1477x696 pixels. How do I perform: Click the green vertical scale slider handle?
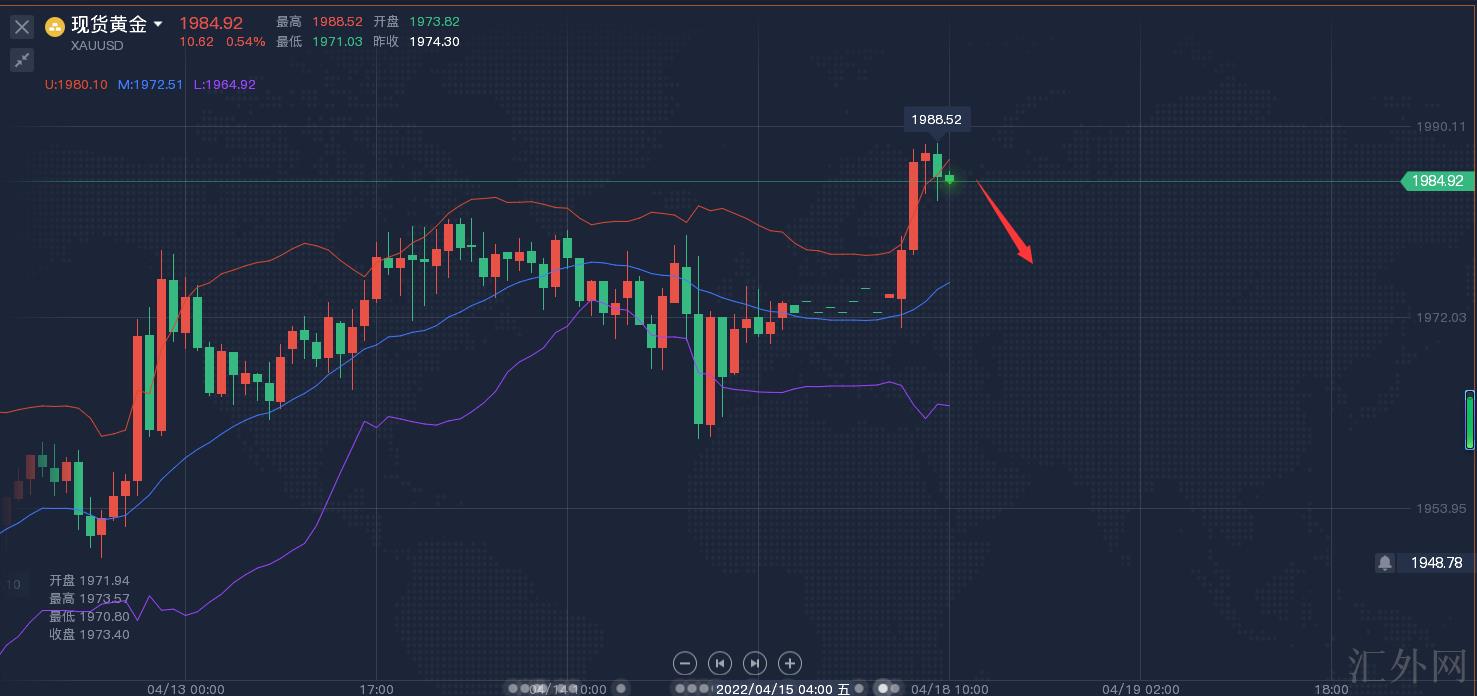pyautogui.click(x=1469, y=420)
